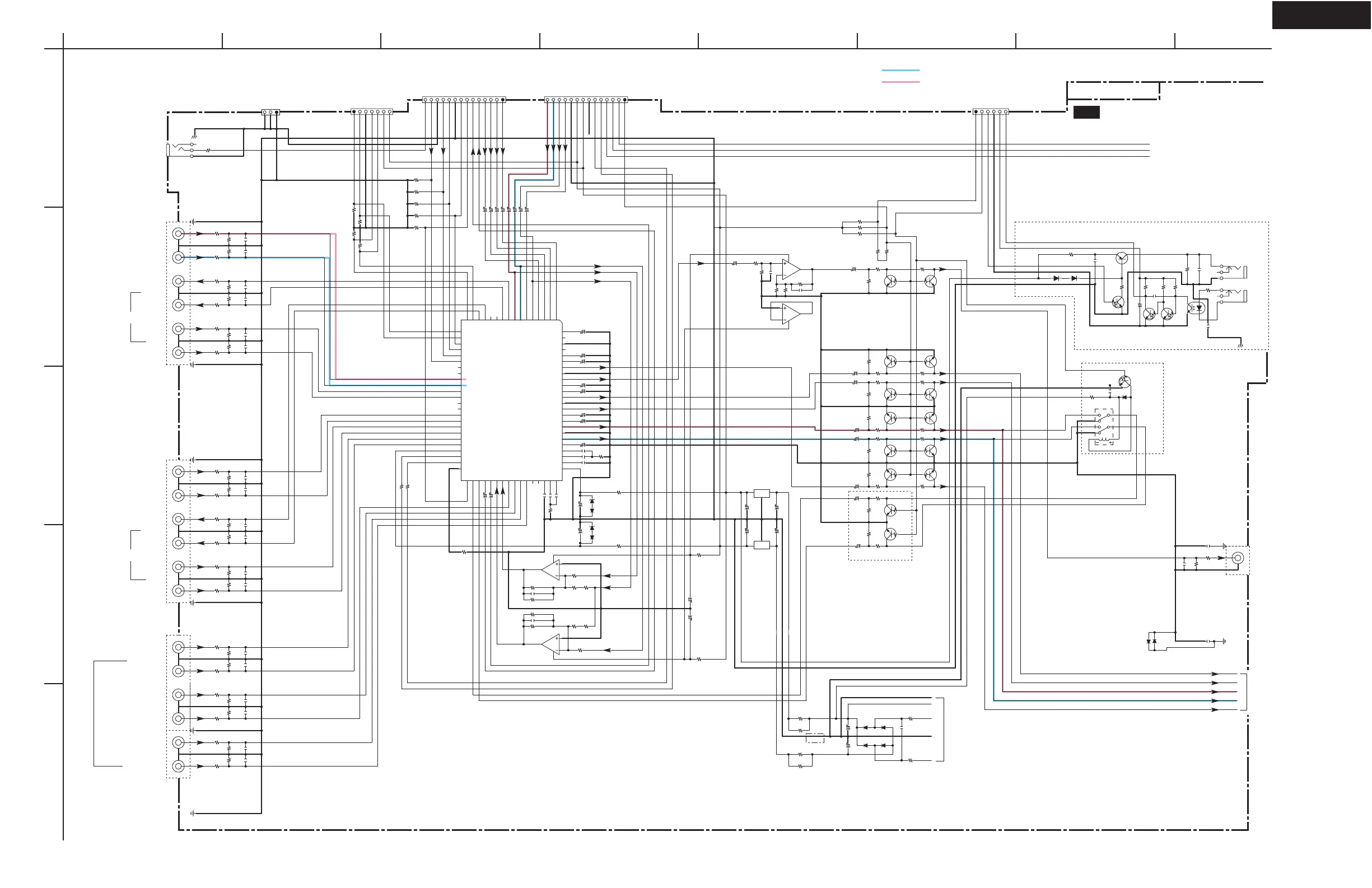Image resolution: width=1372 pixels, height=888 pixels.
Task: Click the small black label box near top-right connector
Action: point(1086,113)
